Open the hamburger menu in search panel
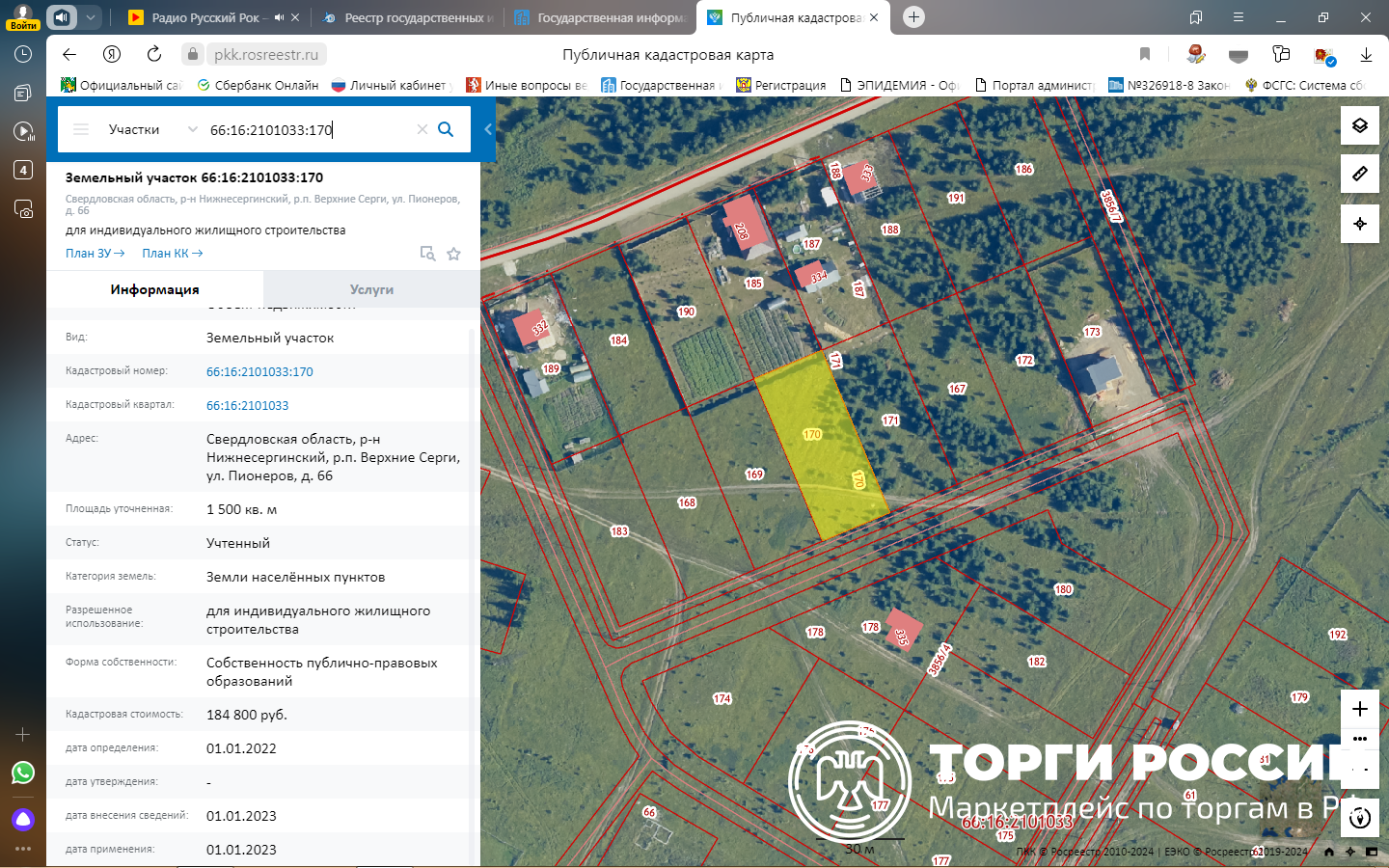The height and width of the screenshot is (868, 1389). click(x=81, y=129)
